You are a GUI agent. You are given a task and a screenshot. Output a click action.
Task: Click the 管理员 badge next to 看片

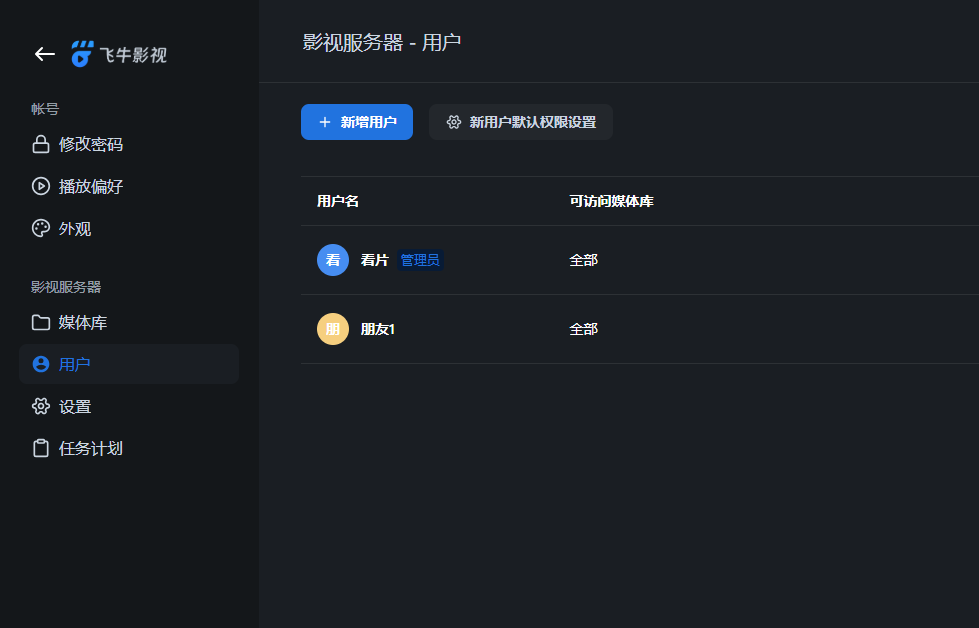pyautogui.click(x=419, y=259)
